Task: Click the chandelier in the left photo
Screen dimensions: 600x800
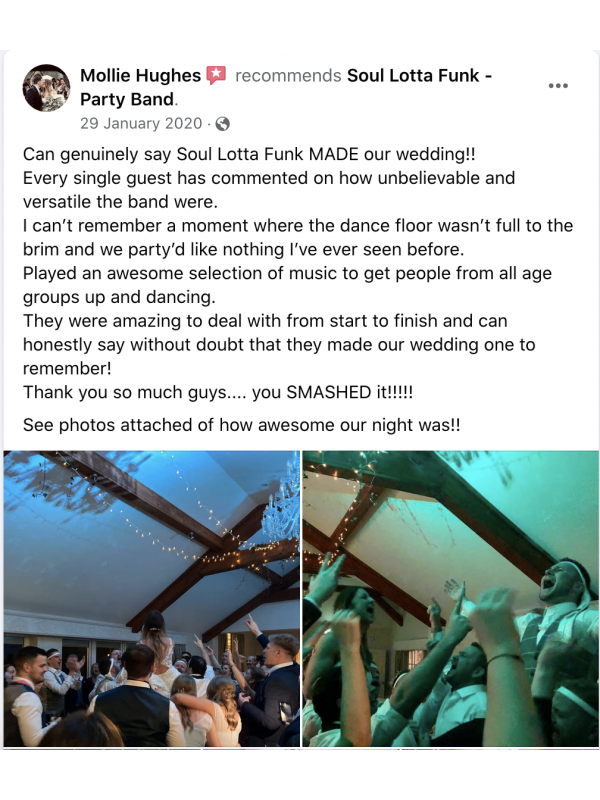Action: (282, 505)
